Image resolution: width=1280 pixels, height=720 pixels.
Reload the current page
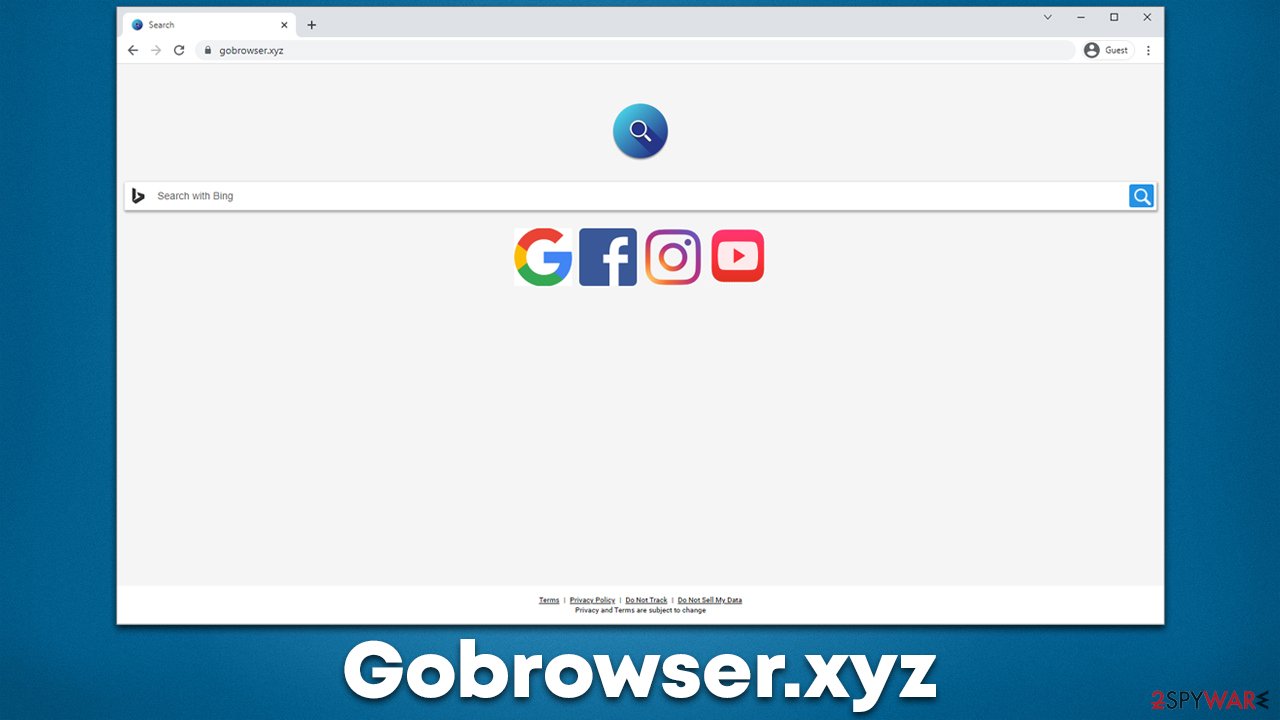tap(179, 50)
